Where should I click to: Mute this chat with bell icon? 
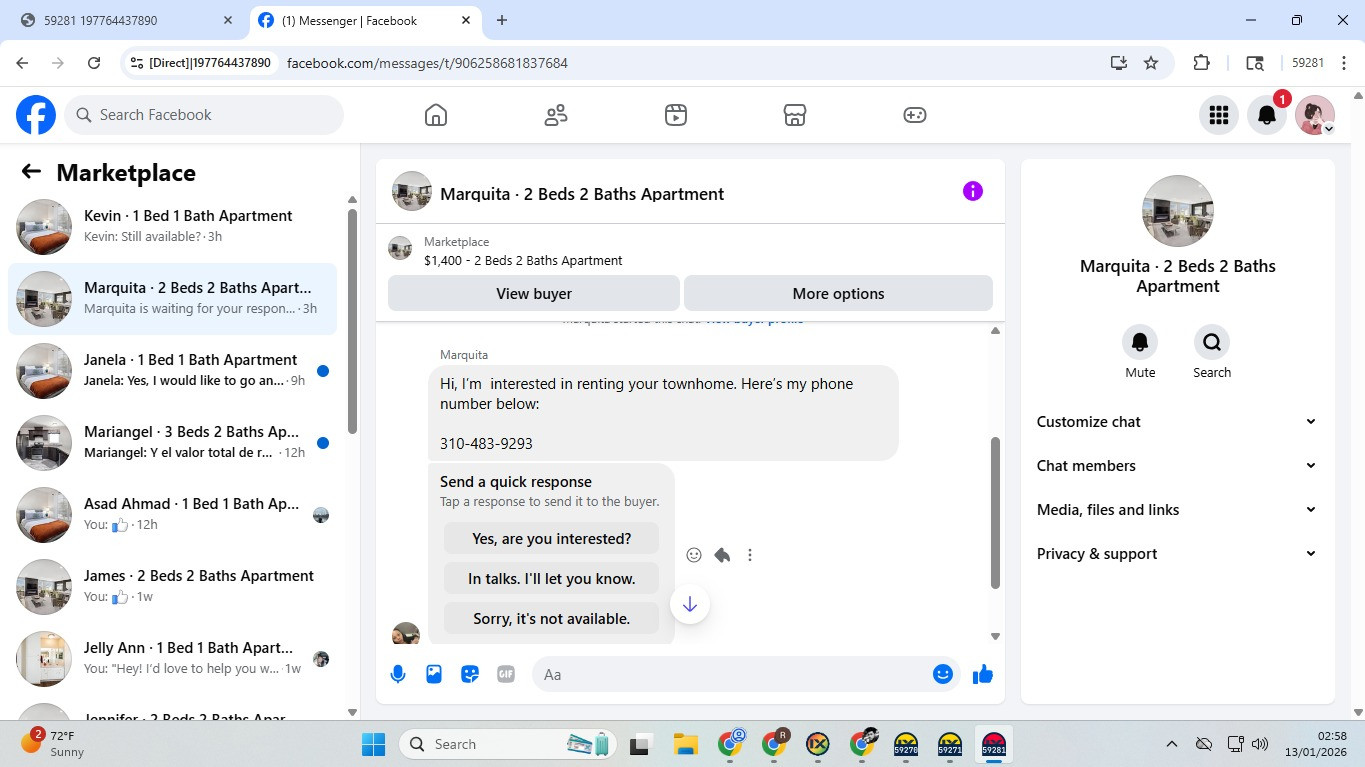pos(1140,342)
